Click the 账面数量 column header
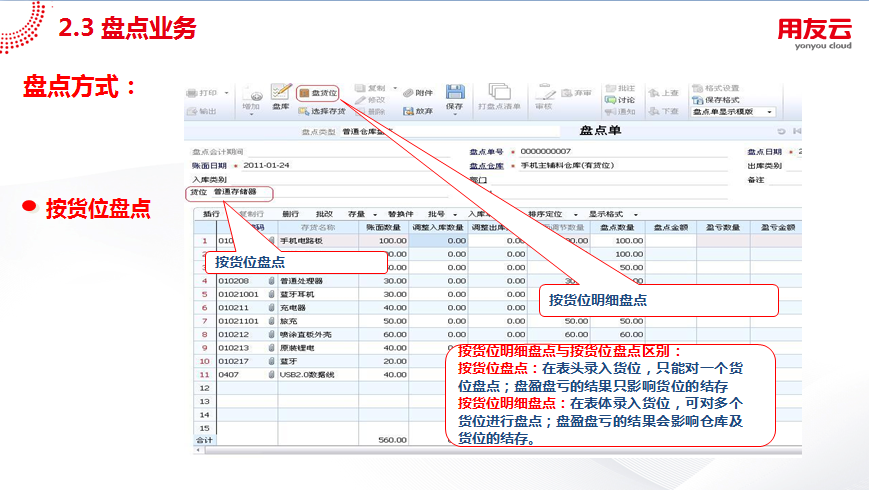The image size is (869, 490). pos(383,227)
